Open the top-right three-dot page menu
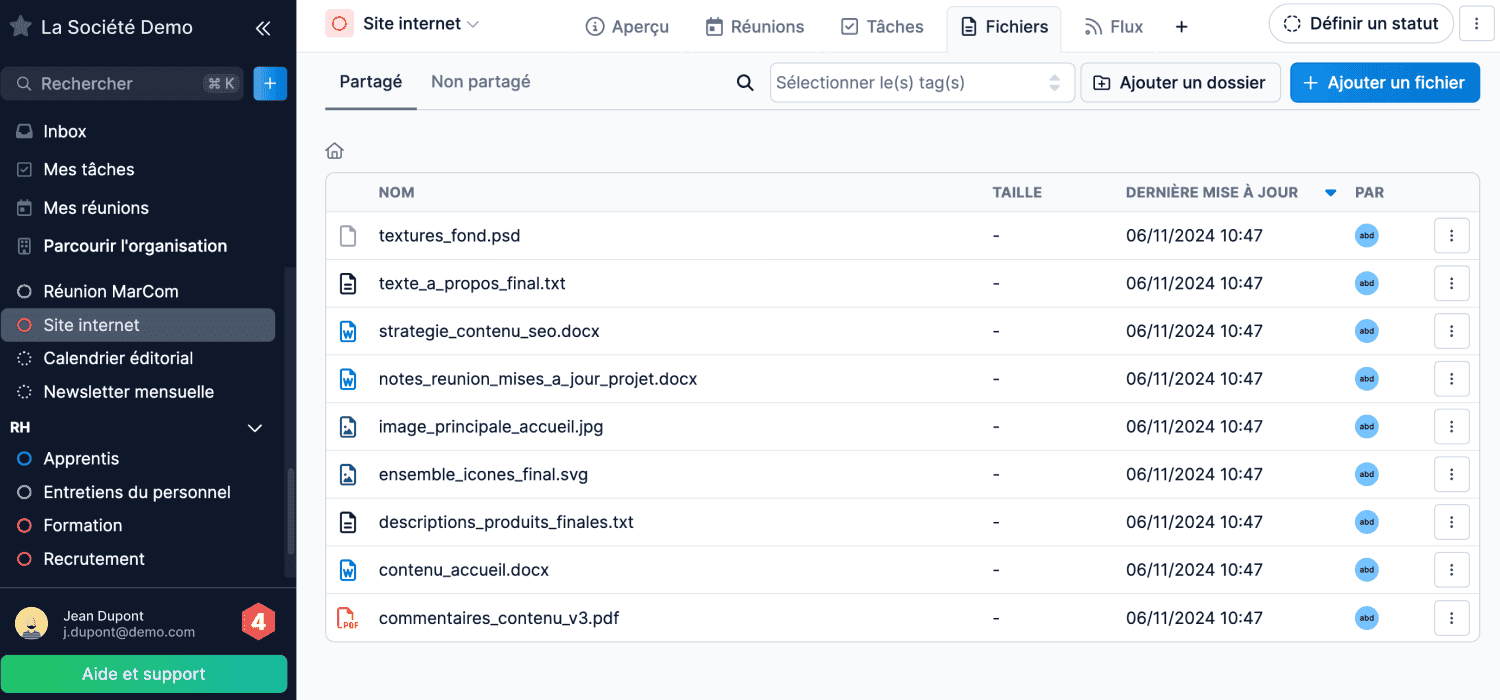 pos(1476,24)
